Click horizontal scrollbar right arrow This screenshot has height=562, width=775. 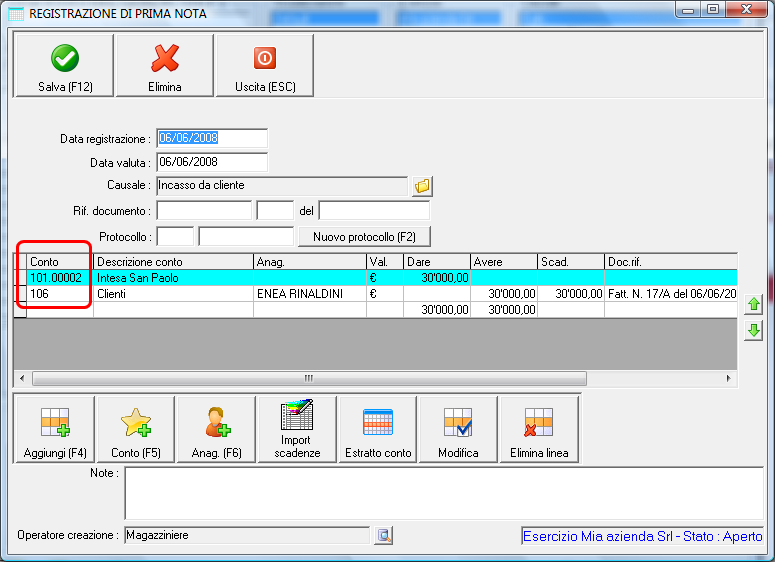[x=729, y=378]
